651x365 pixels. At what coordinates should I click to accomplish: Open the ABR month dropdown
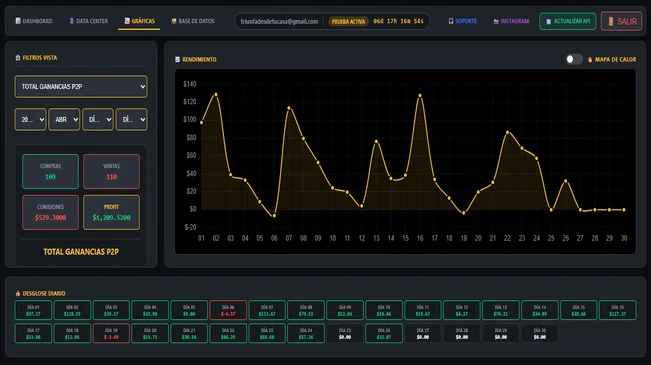tap(64, 120)
